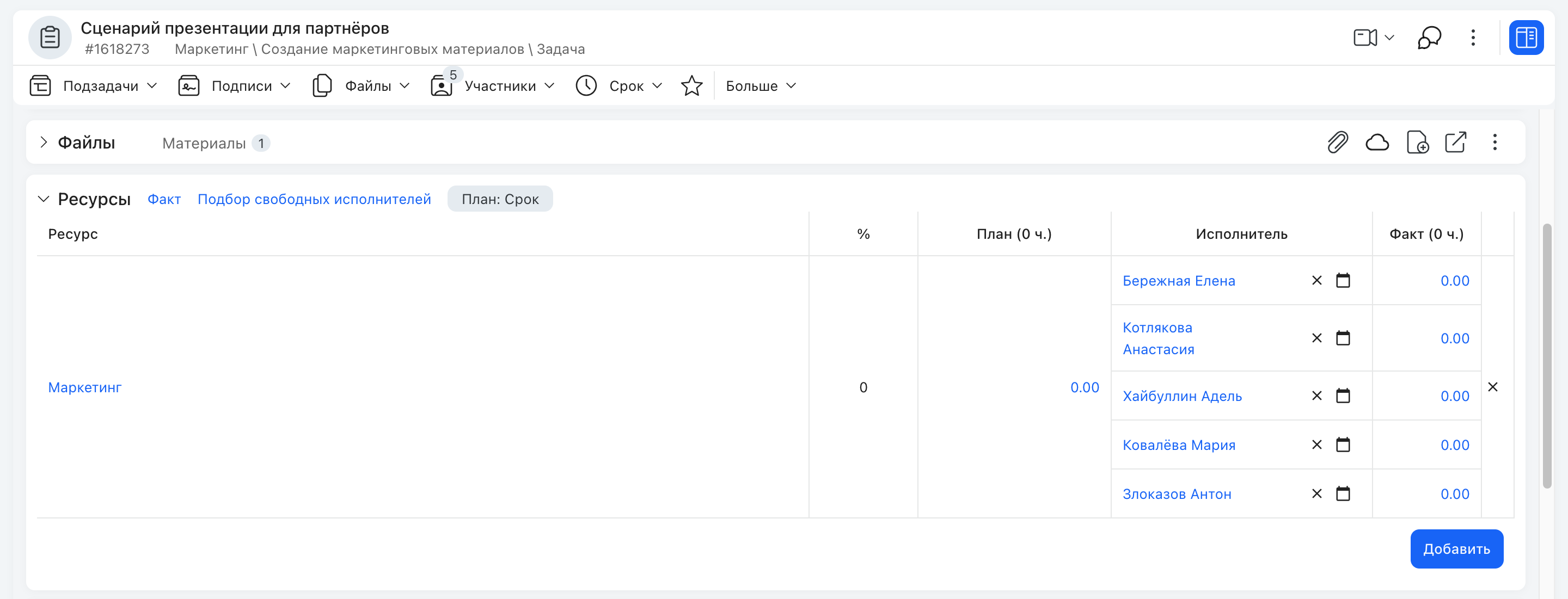This screenshot has width=1568, height=599.
Task: Click the Факт link
Action: (x=164, y=200)
